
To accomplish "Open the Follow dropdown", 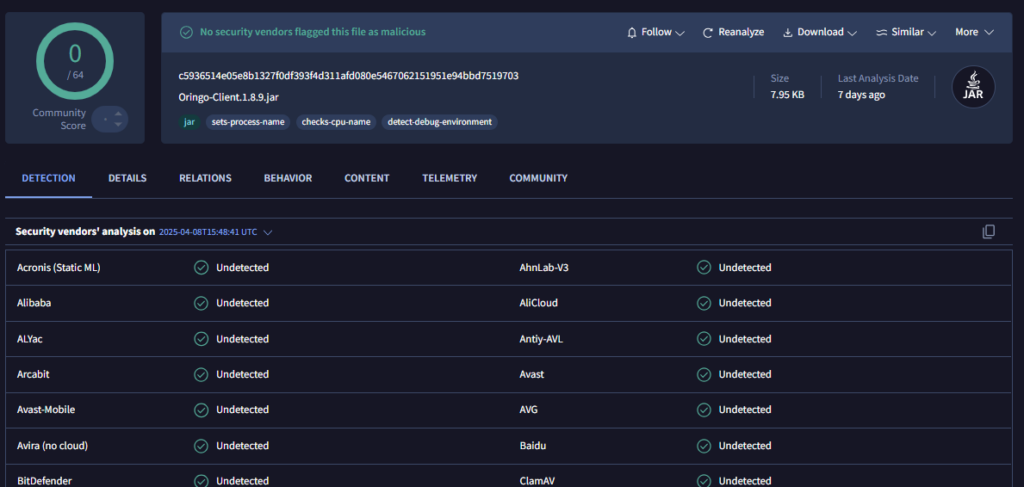I will (x=655, y=32).
